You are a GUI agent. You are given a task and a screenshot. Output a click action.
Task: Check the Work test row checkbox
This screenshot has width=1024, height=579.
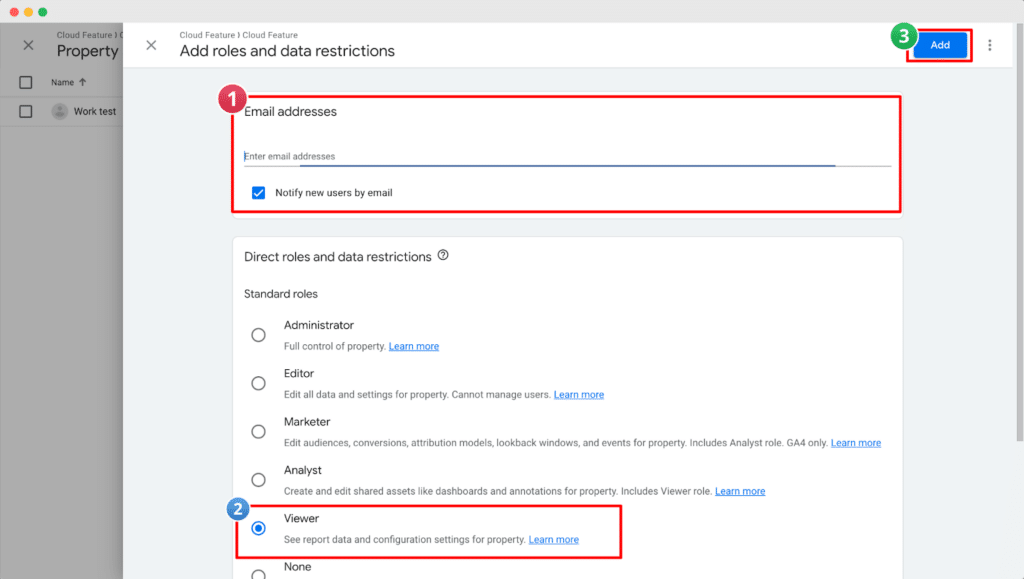tap(25, 111)
